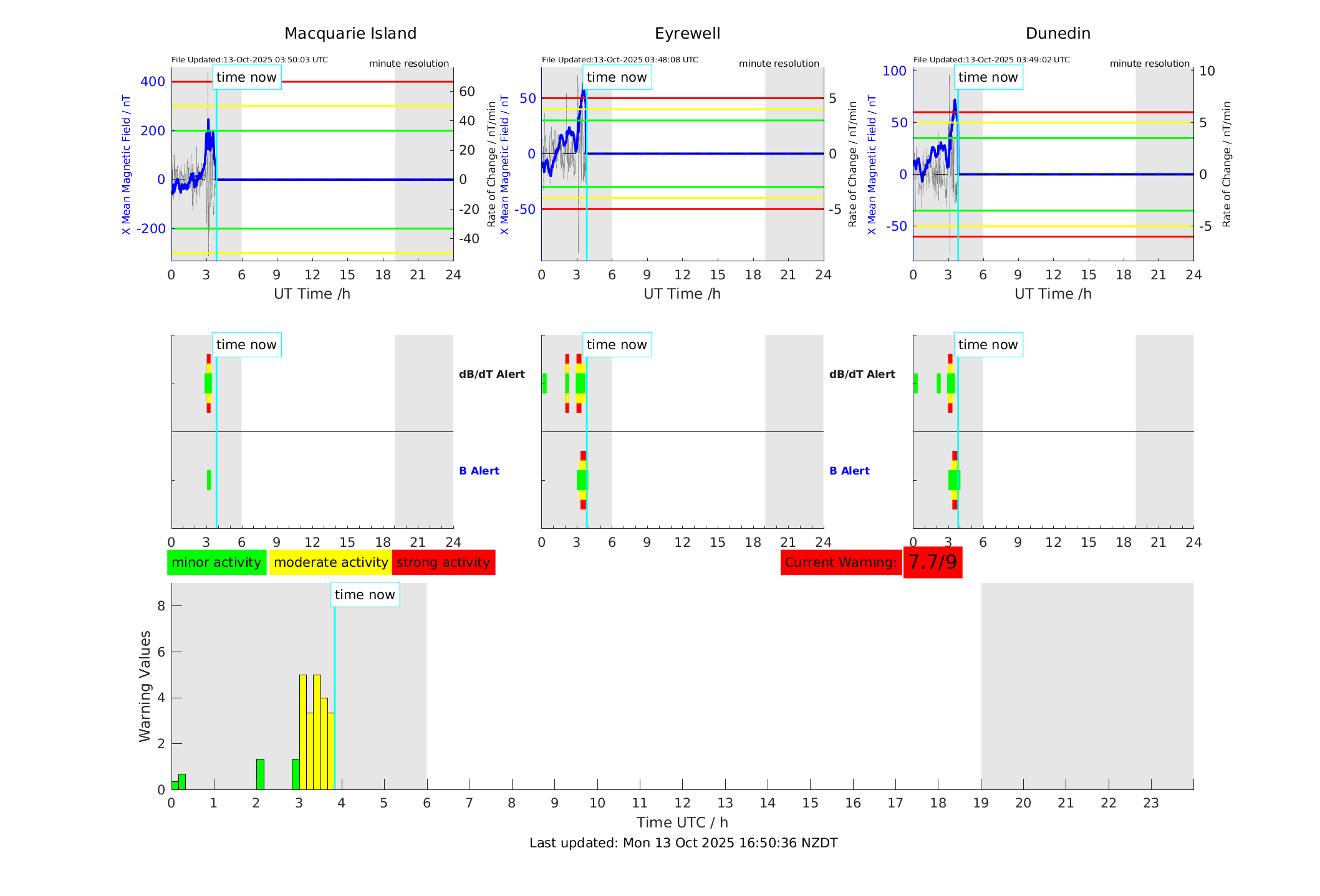
Task: Click time now label on Macquarie Island magnetic plot
Action: [x=246, y=77]
